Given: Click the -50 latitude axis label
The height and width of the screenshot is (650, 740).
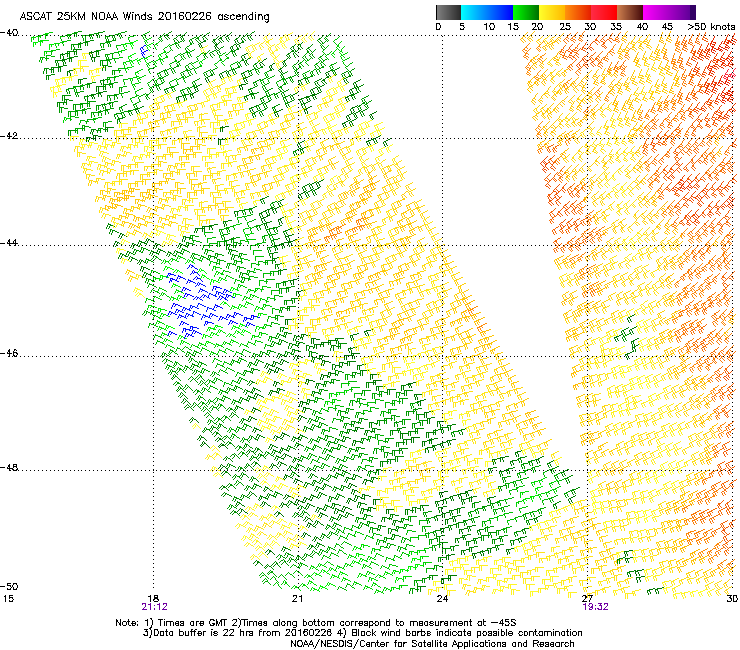Looking at the screenshot, I should click(x=9, y=586).
